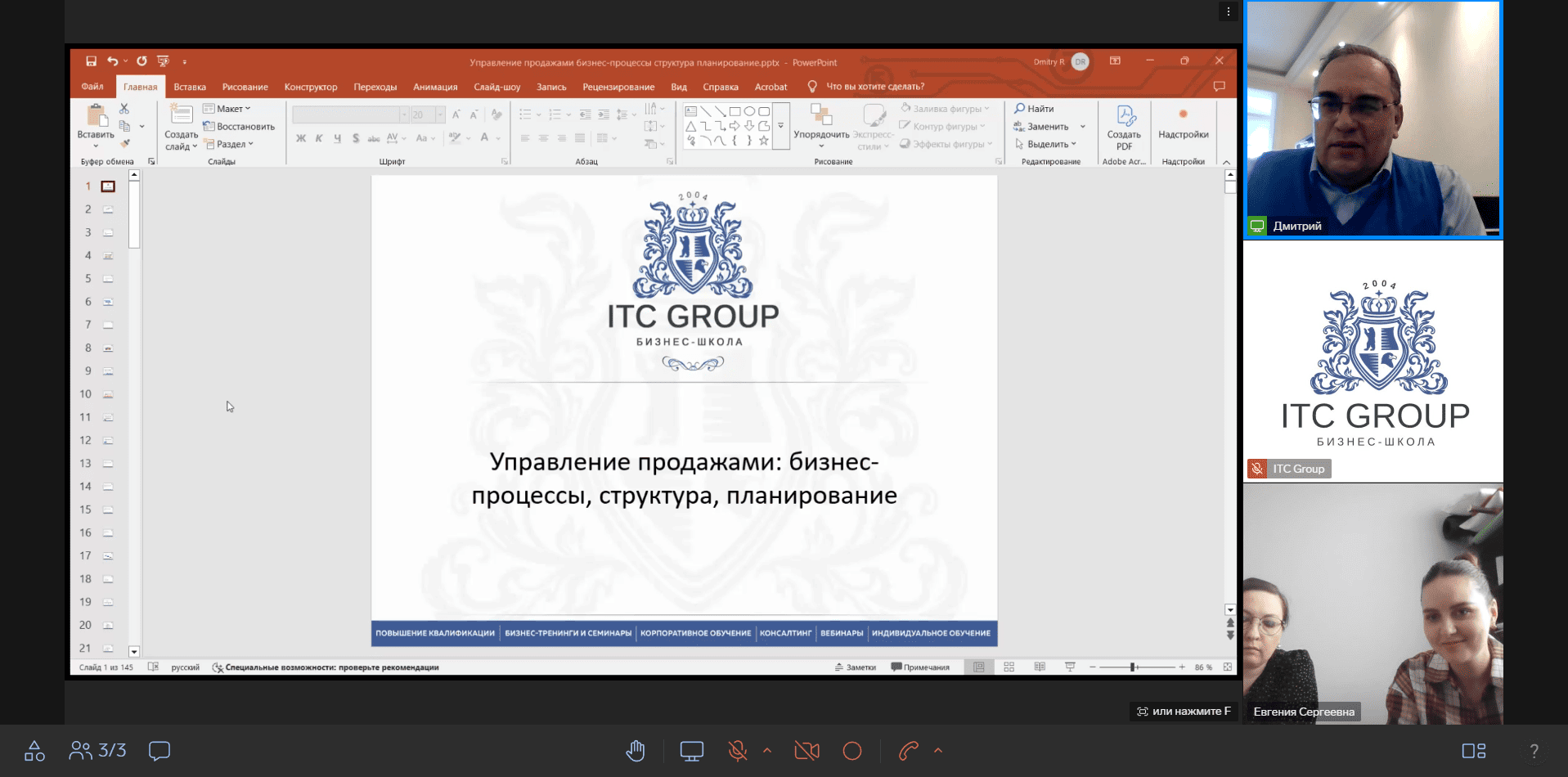The width and height of the screenshot is (1568, 777).
Task: Open the chat bubble icon
Action: tap(159, 751)
